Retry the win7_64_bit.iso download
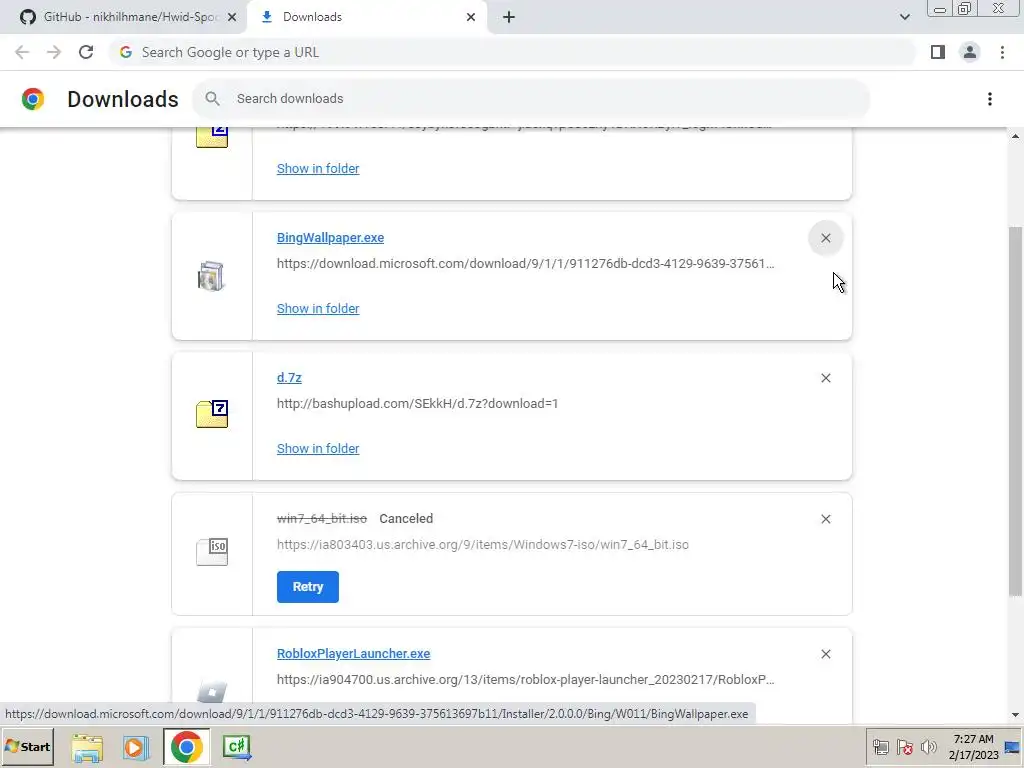 308,586
